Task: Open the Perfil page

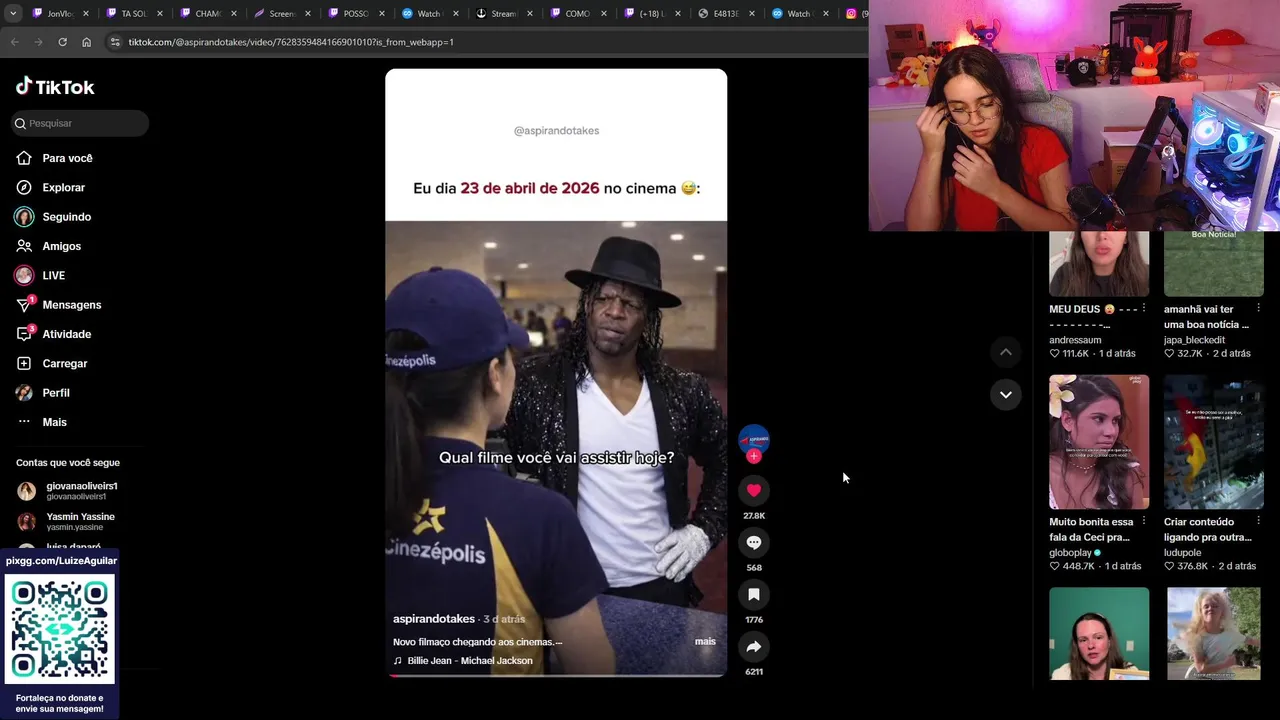Action: tap(43, 393)
